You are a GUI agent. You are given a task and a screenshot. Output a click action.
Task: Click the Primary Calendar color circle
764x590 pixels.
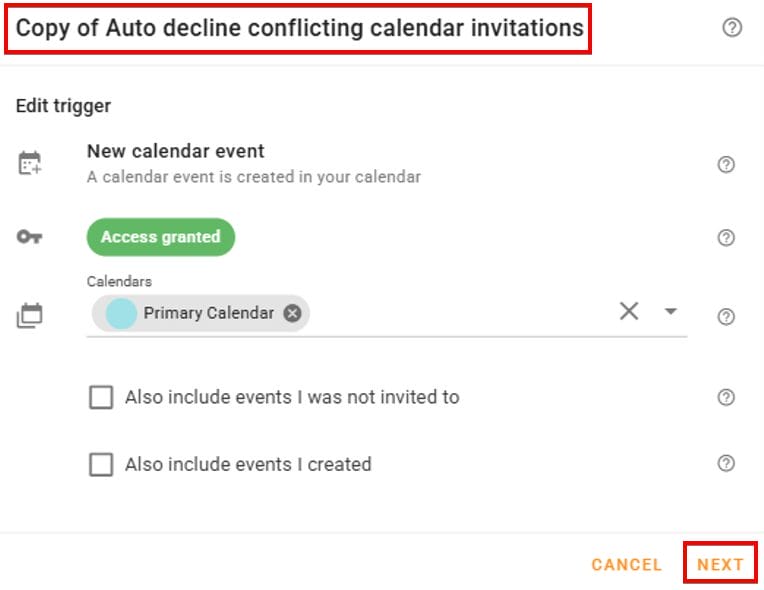tap(121, 313)
